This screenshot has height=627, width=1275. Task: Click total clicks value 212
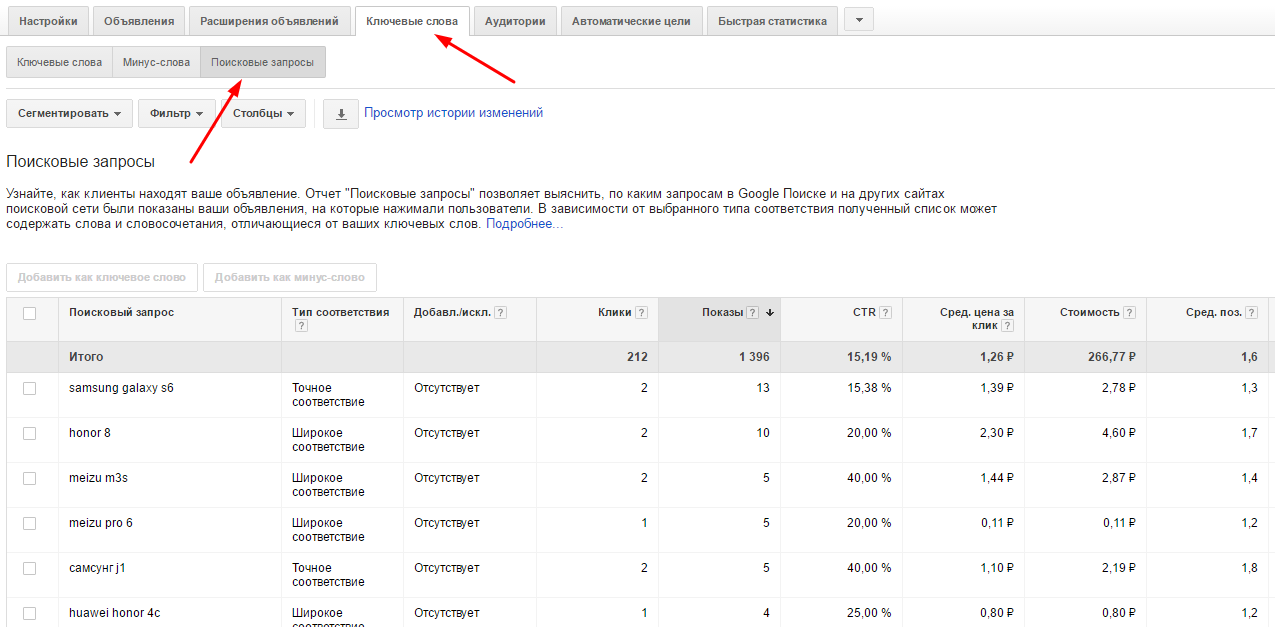click(637, 357)
